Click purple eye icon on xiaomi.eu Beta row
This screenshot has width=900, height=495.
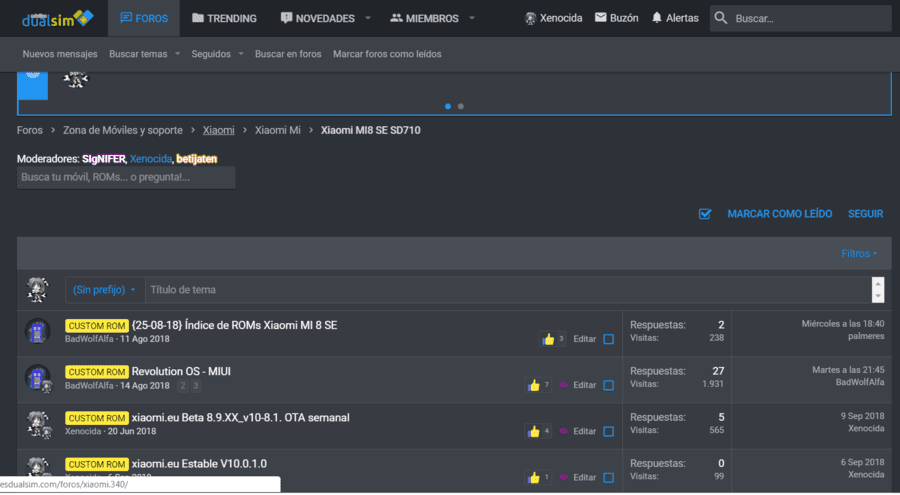pyautogui.click(x=563, y=431)
